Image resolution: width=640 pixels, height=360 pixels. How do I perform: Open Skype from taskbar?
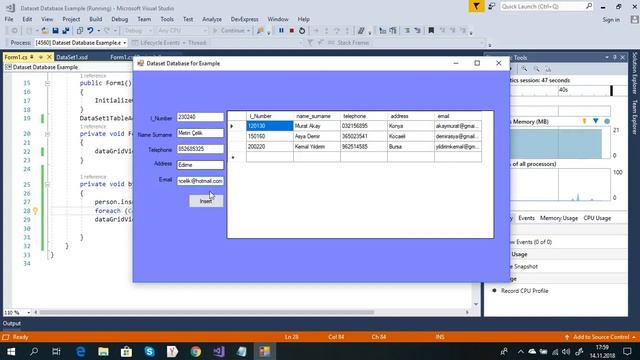click(149, 351)
